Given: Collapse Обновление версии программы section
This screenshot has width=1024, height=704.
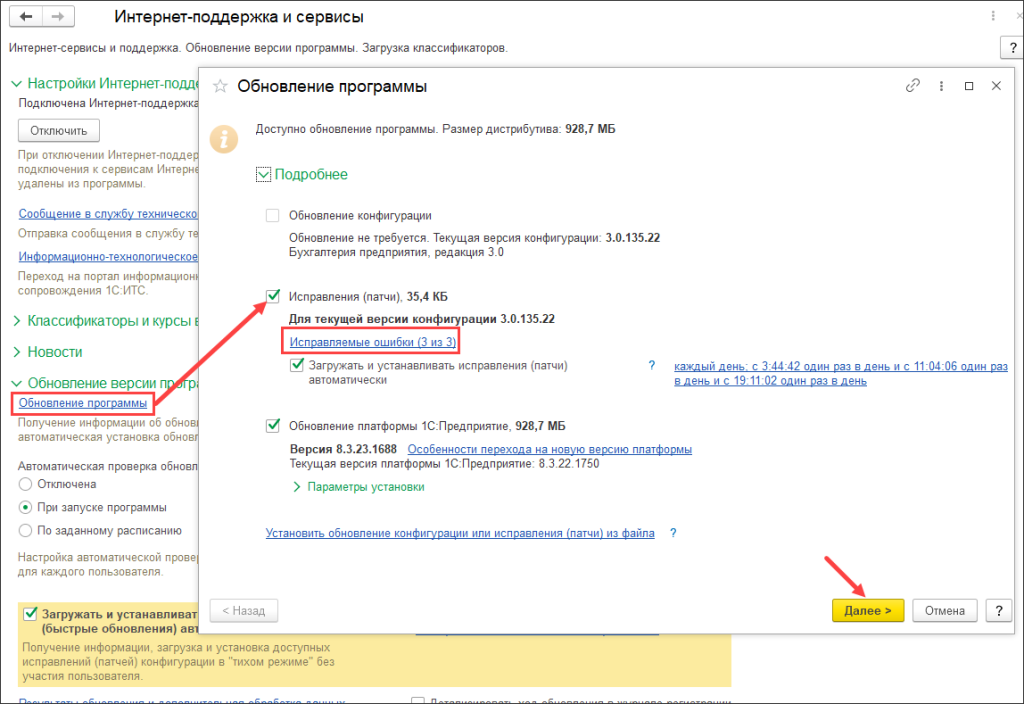Looking at the screenshot, I should (106, 383).
